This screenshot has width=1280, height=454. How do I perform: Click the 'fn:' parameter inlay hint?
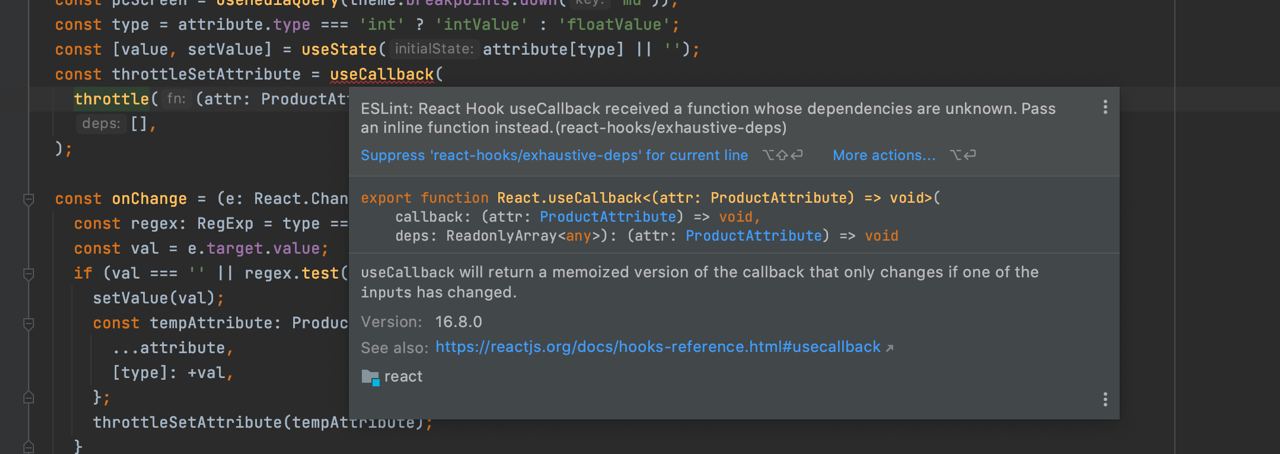176,99
